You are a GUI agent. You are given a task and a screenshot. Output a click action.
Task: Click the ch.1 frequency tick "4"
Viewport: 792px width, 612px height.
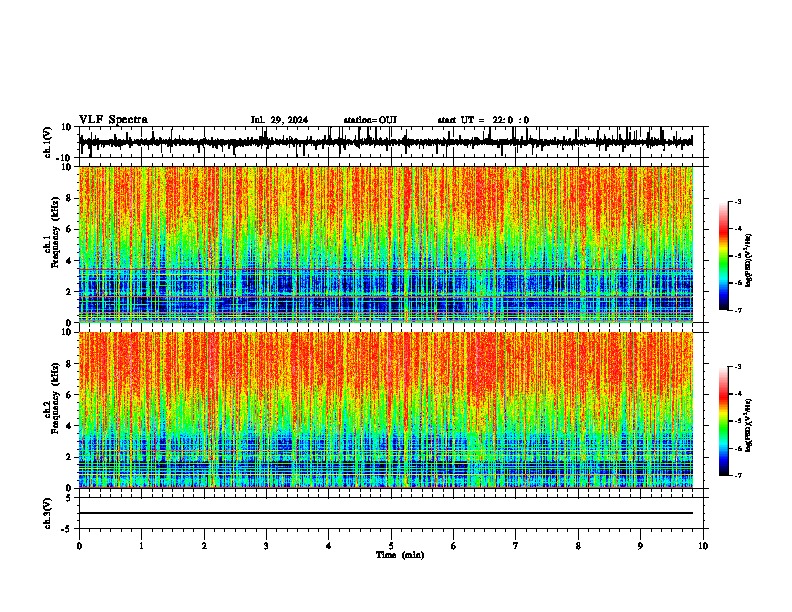pos(69,261)
